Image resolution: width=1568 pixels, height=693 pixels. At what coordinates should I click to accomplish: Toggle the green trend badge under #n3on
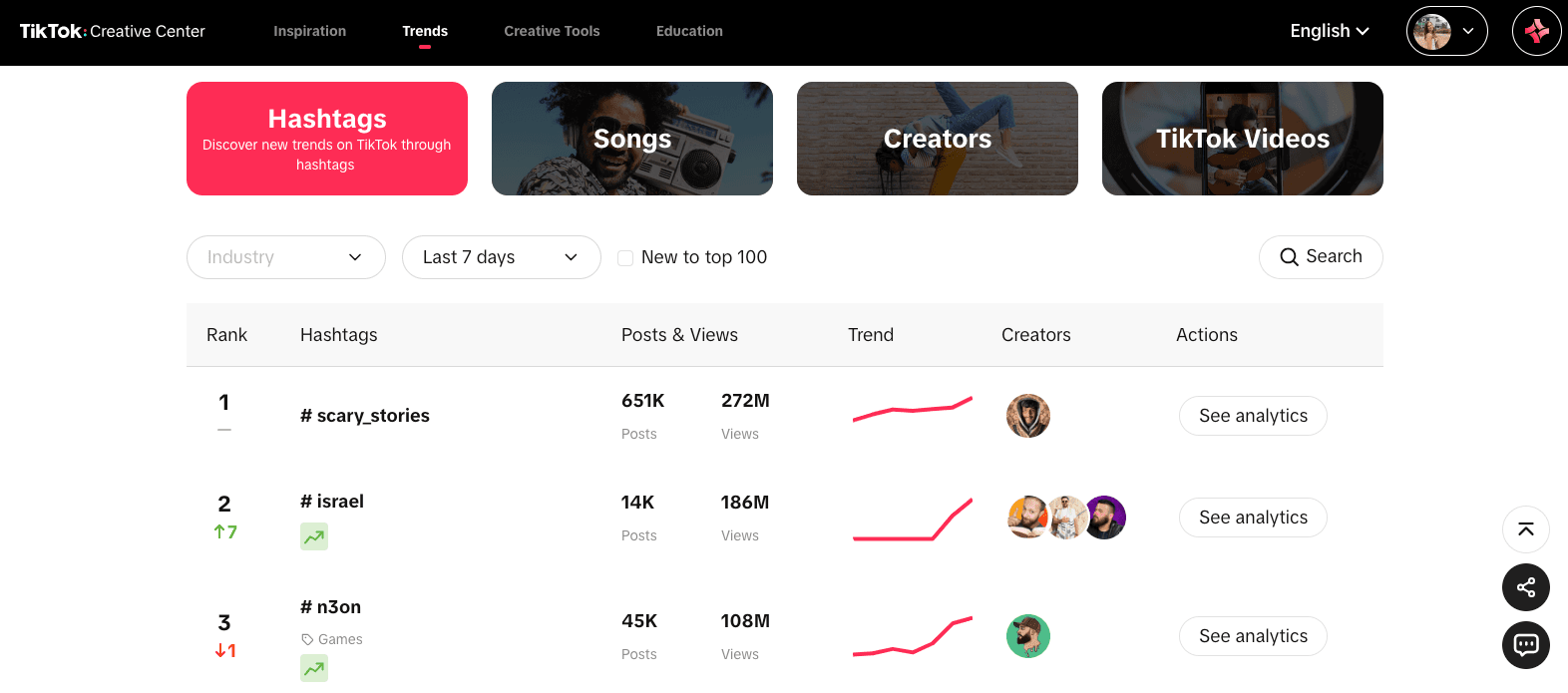314,668
